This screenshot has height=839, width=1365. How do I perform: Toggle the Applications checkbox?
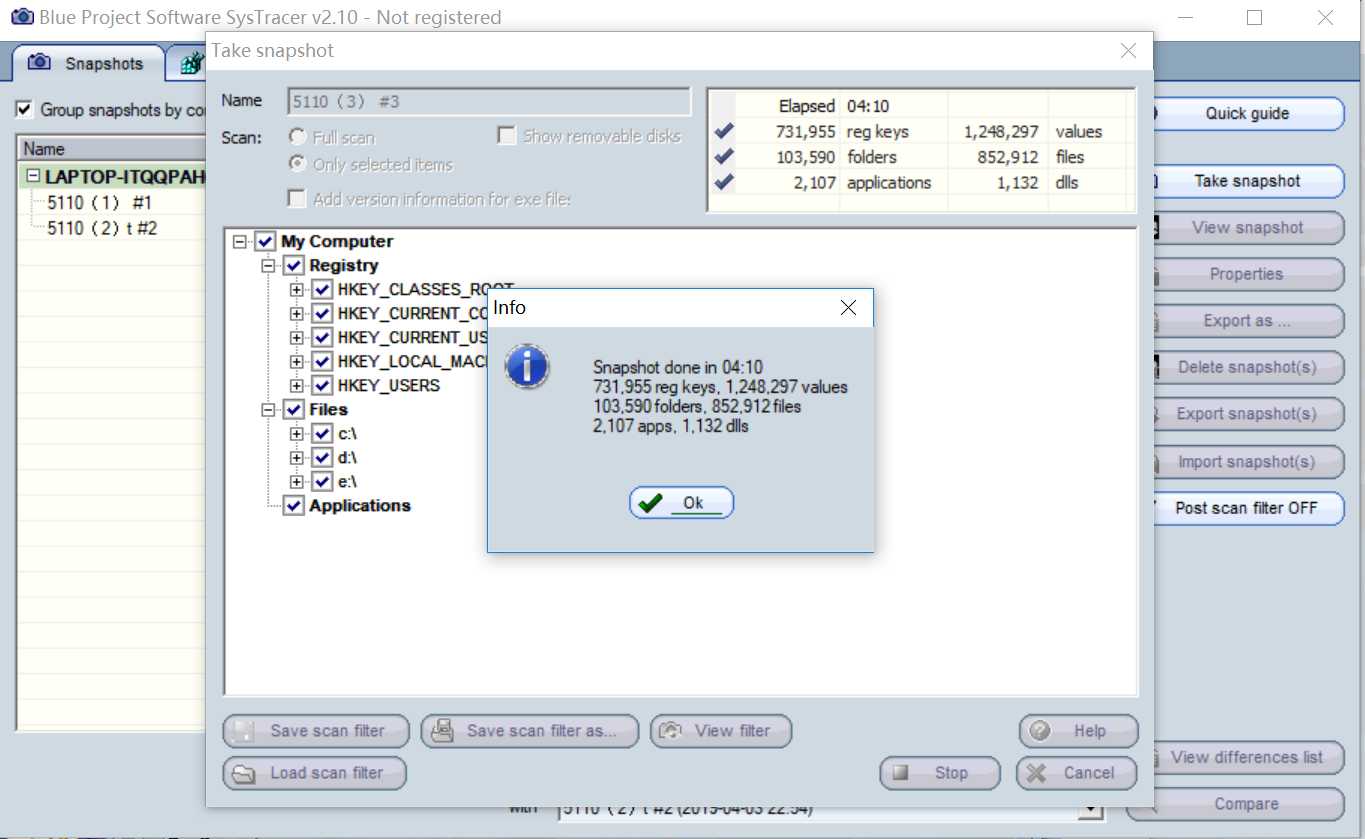click(293, 505)
